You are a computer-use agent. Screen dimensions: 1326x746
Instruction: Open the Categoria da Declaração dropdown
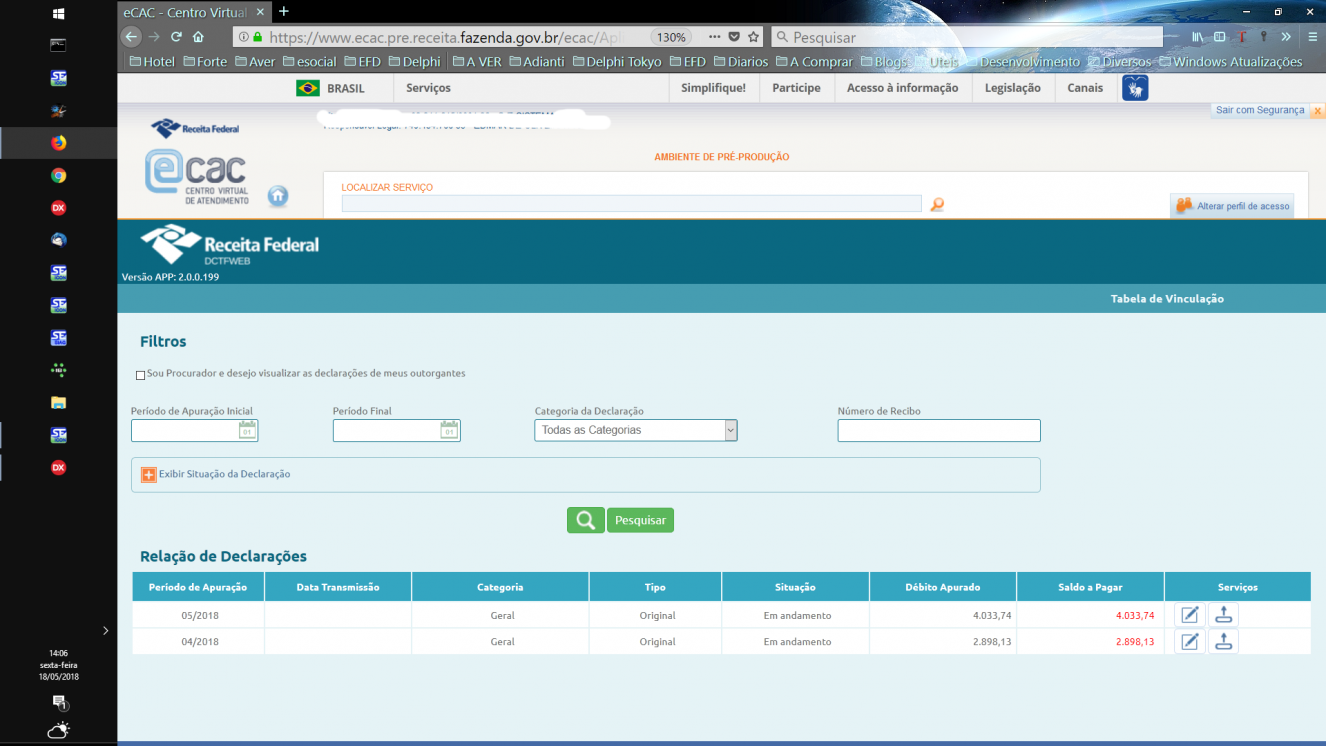point(636,430)
